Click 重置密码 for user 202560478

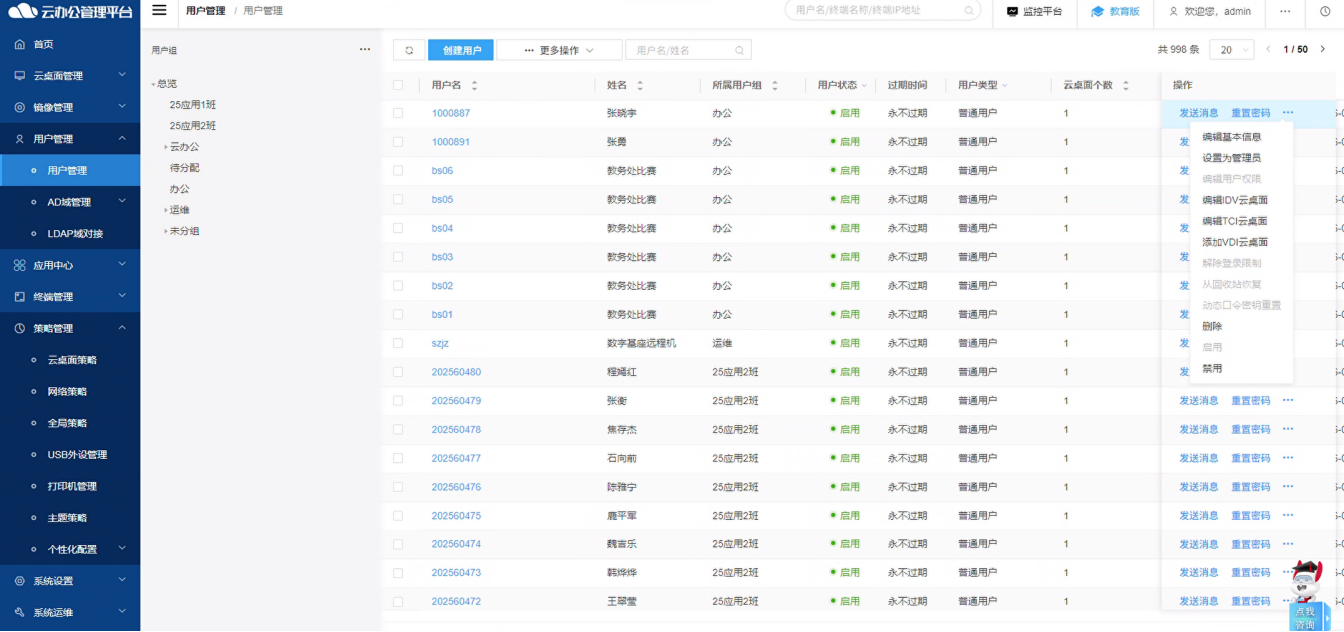click(1250, 429)
